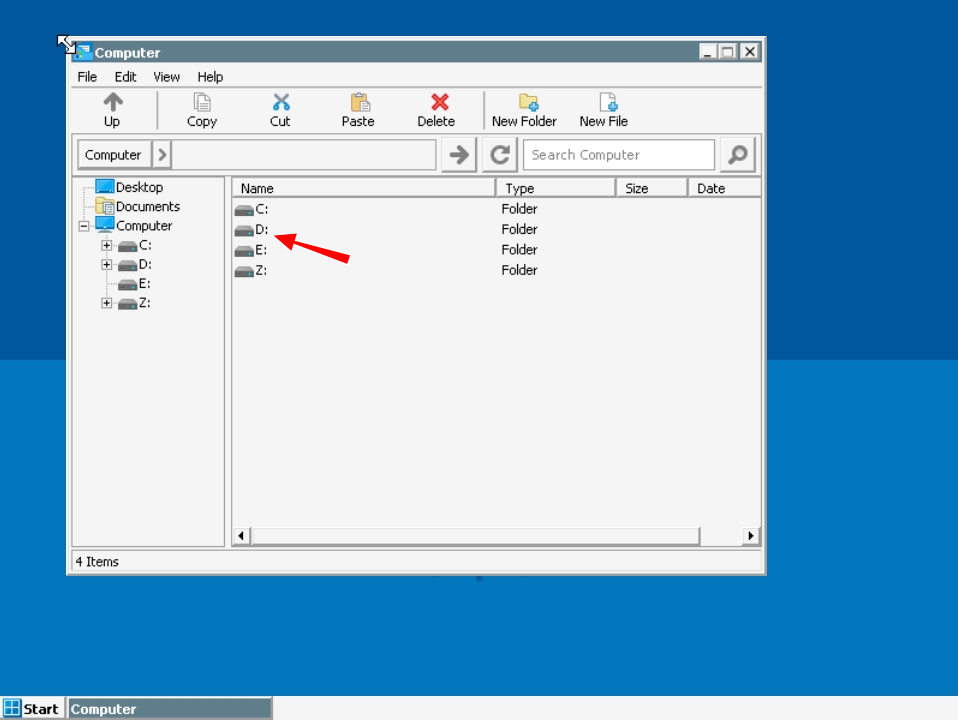
Task: Click Folder type text in C: row
Action: point(519,209)
